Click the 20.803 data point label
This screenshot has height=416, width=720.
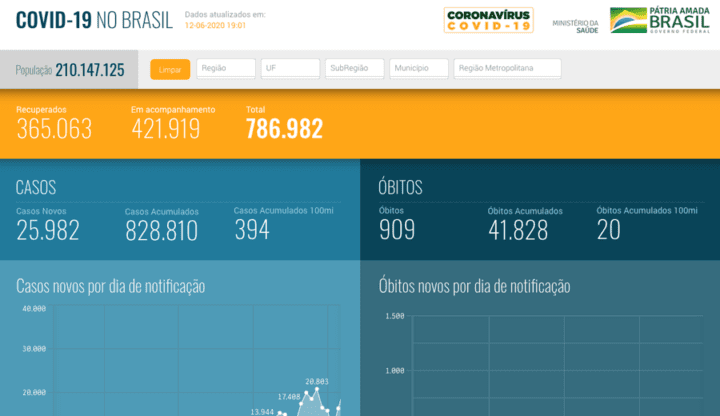tap(317, 382)
